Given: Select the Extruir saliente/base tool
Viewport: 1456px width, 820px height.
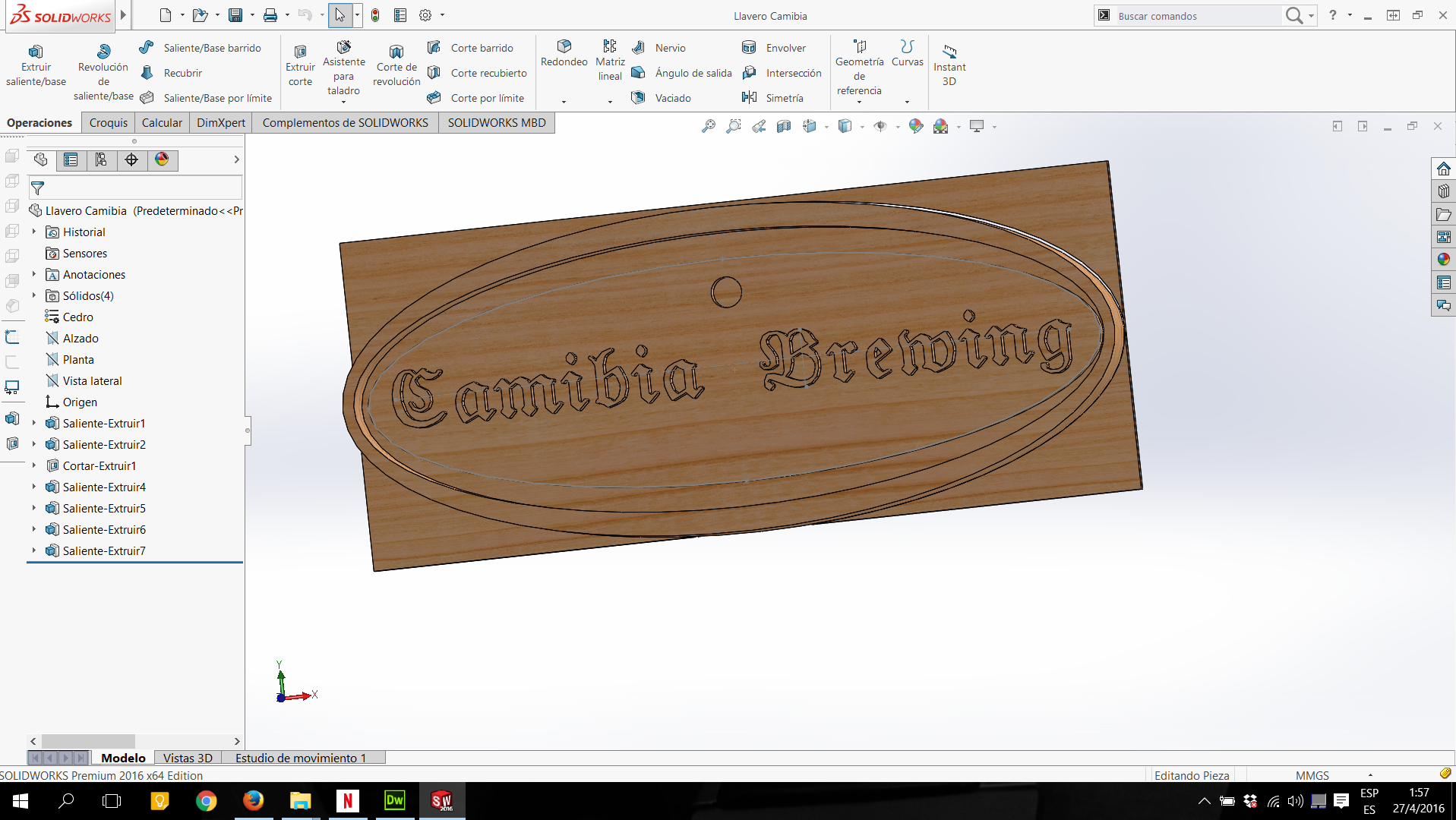Looking at the screenshot, I should (x=36, y=66).
